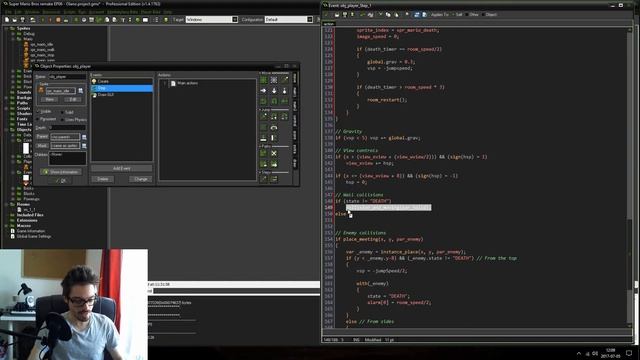Click the cut icon in code editor
Image resolution: width=640 pixels, height=360 pixels.
[x=381, y=15]
